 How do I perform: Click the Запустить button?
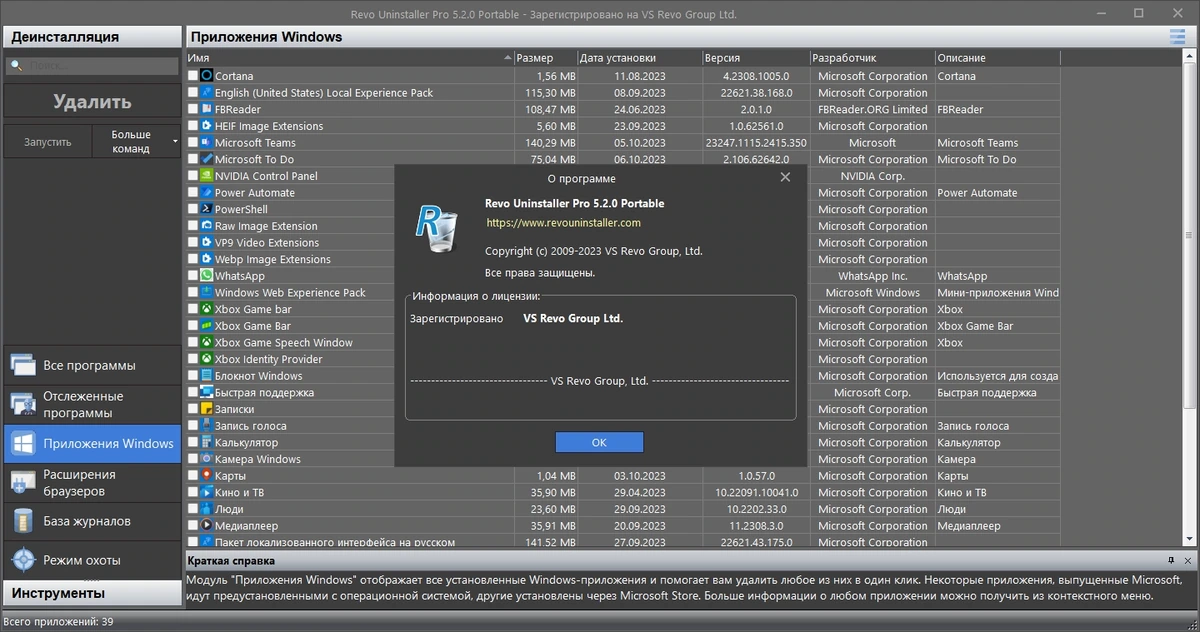pyautogui.click(x=48, y=142)
